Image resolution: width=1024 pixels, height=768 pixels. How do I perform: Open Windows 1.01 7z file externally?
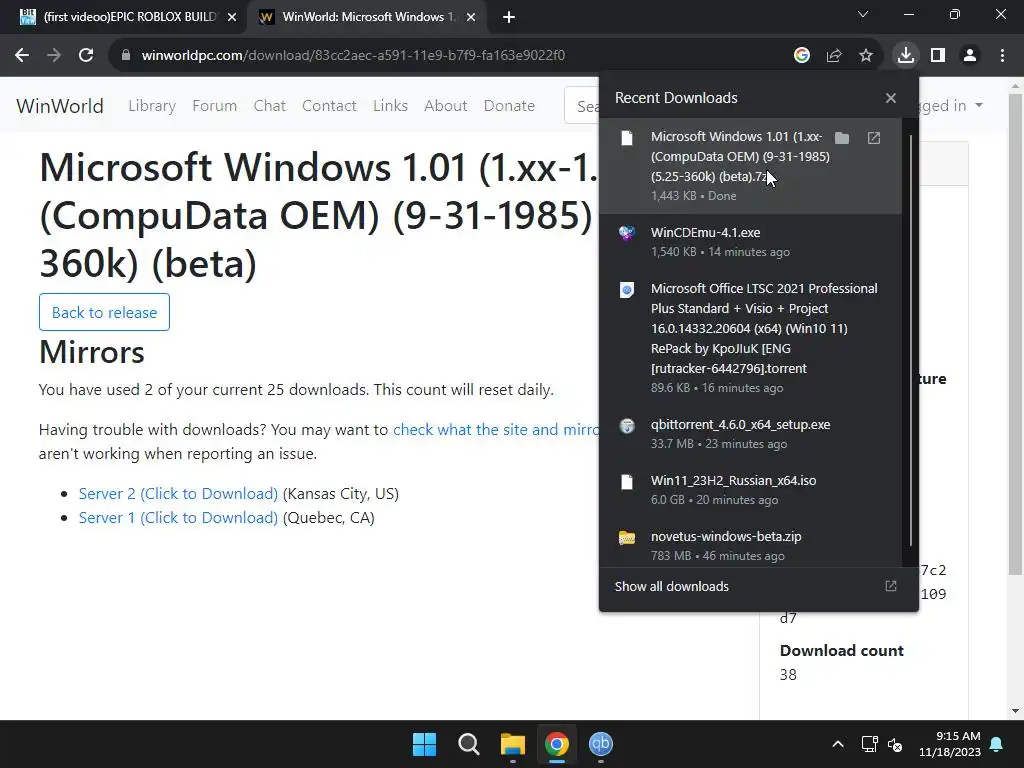[874, 138]
